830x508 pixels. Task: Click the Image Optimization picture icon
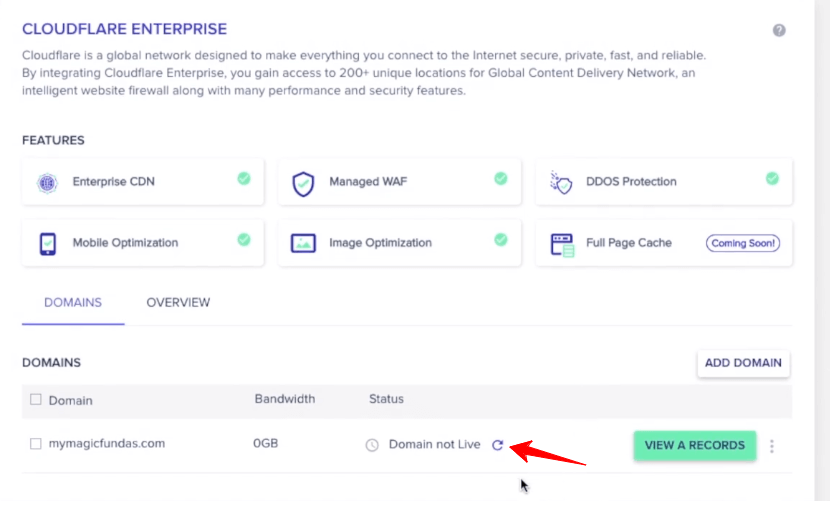tap(303, 243)
